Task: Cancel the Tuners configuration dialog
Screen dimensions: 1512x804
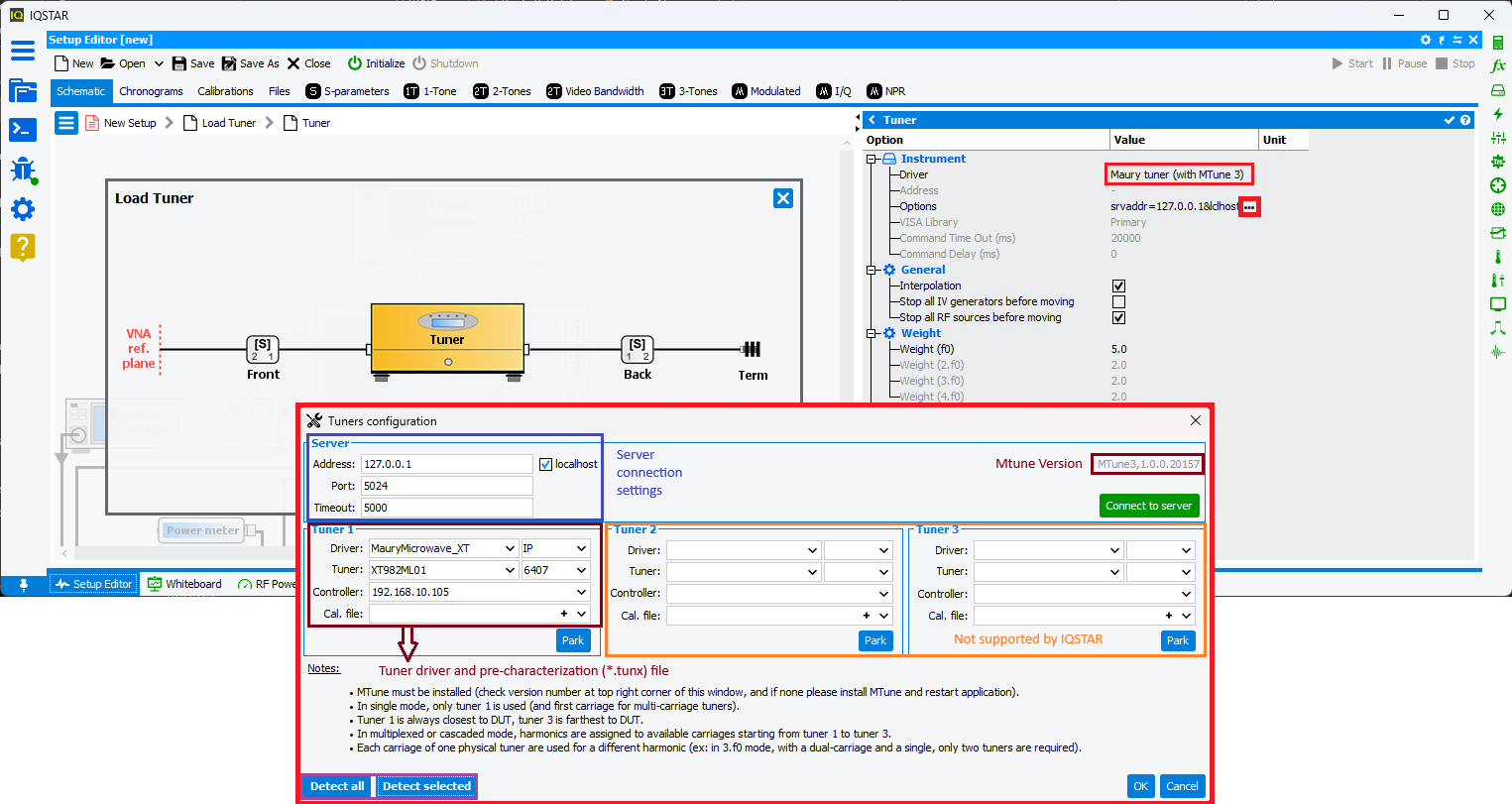Action: (1182, 786)
